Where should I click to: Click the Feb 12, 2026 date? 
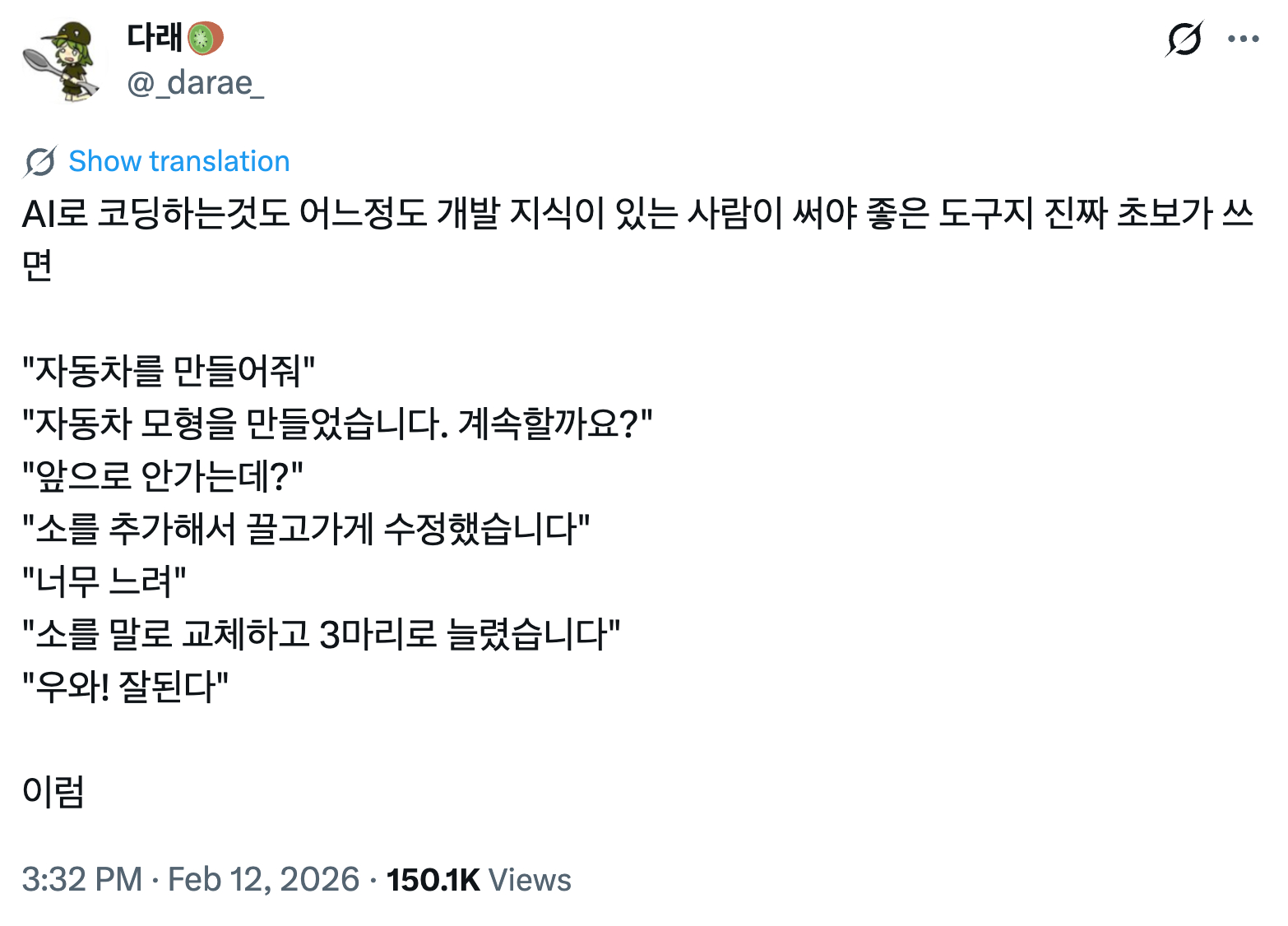point(263,879)
